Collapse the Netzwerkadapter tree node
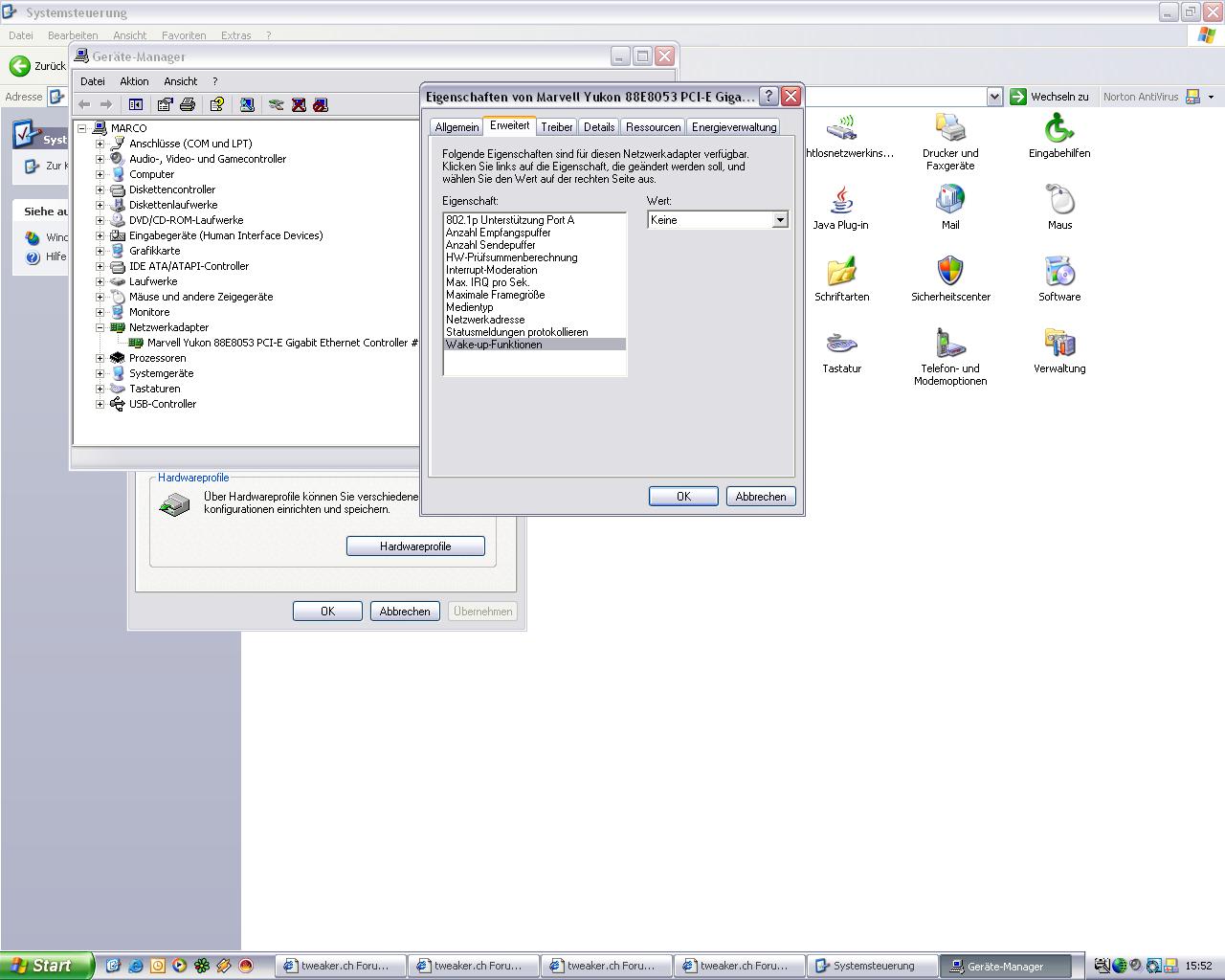The height and width of the screenshot is (980, 1225). [100, 327]
